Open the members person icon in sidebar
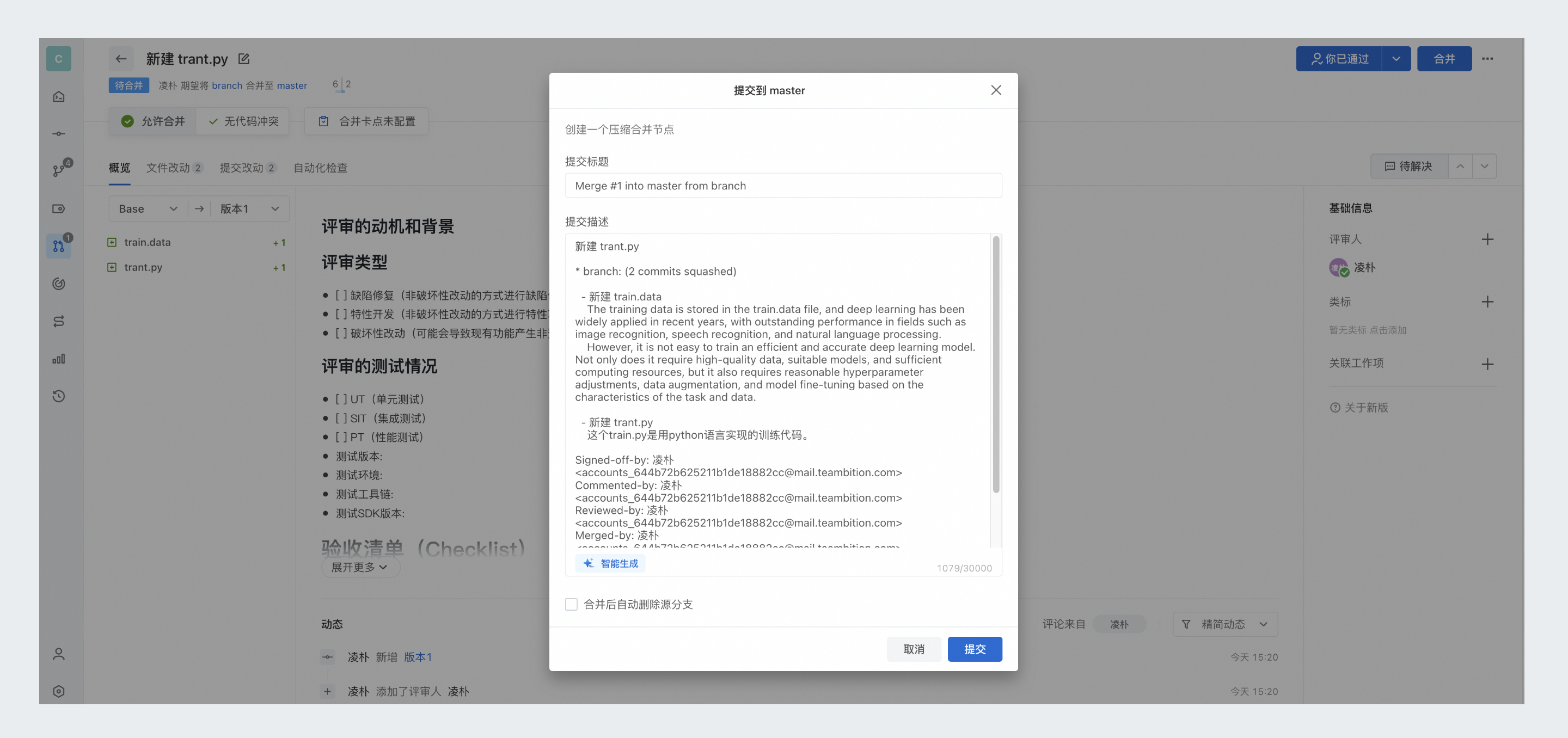The height and width of the screenshot is (738, 1568). pyautogui.click(x=58, y=654)
